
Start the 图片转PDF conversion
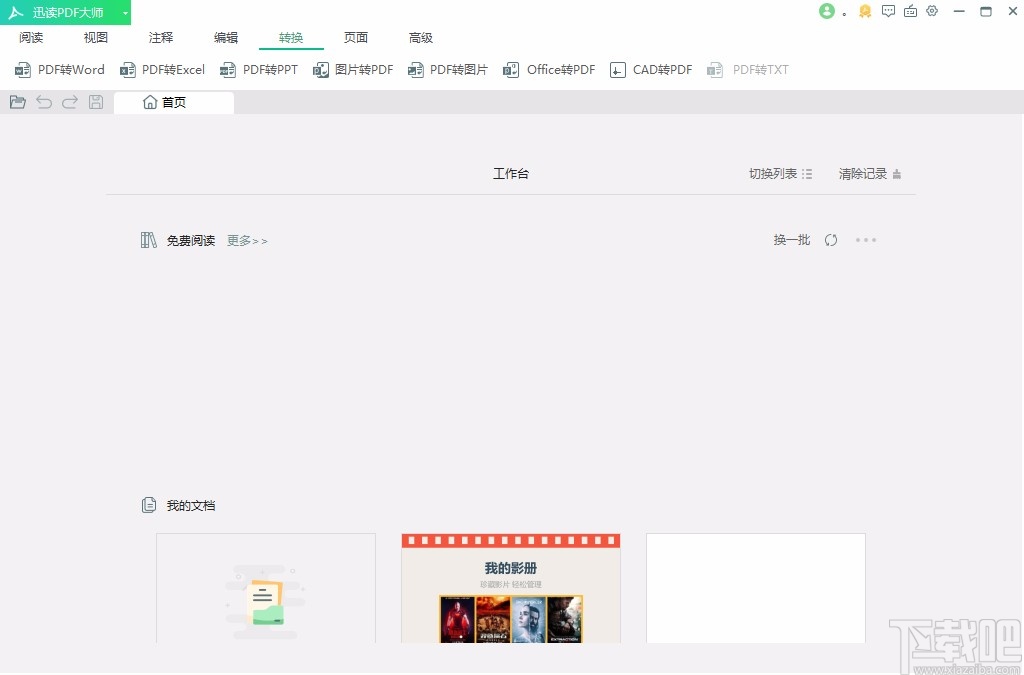tap(352, 69)
